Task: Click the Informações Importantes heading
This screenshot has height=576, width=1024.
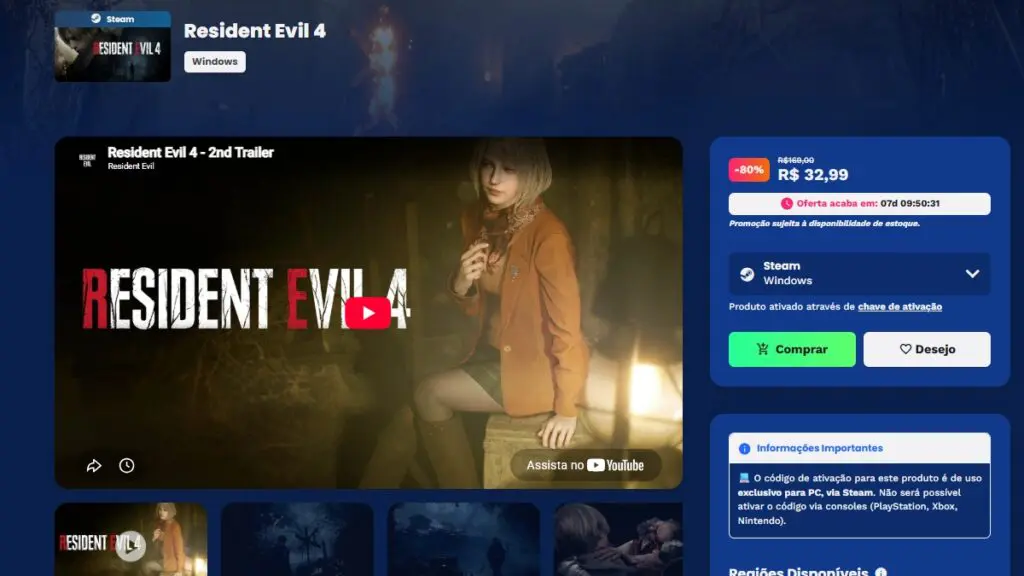Action: (820, 448)
